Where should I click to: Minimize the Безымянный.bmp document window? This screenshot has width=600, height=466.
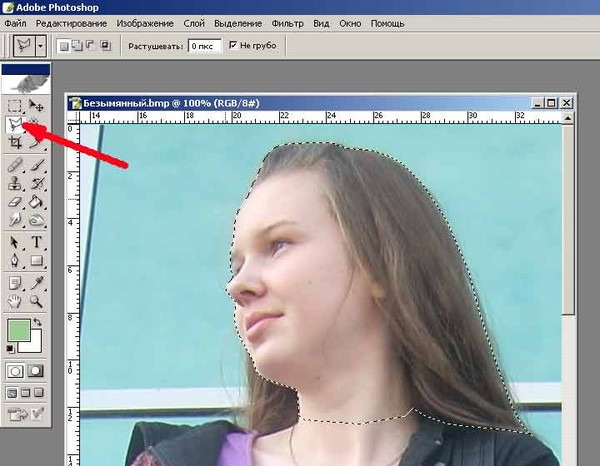click(538, 103)
